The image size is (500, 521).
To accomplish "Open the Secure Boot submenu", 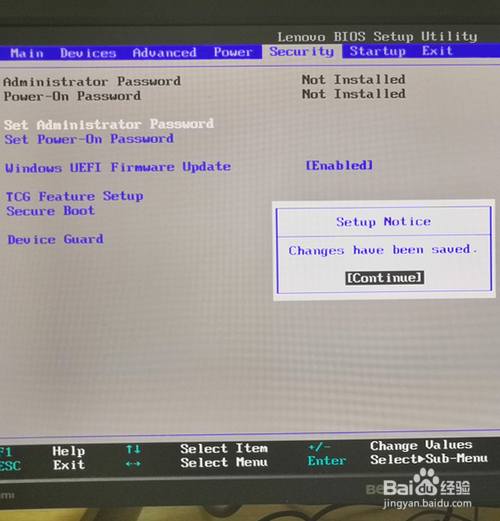I will (x=51, y=211).
